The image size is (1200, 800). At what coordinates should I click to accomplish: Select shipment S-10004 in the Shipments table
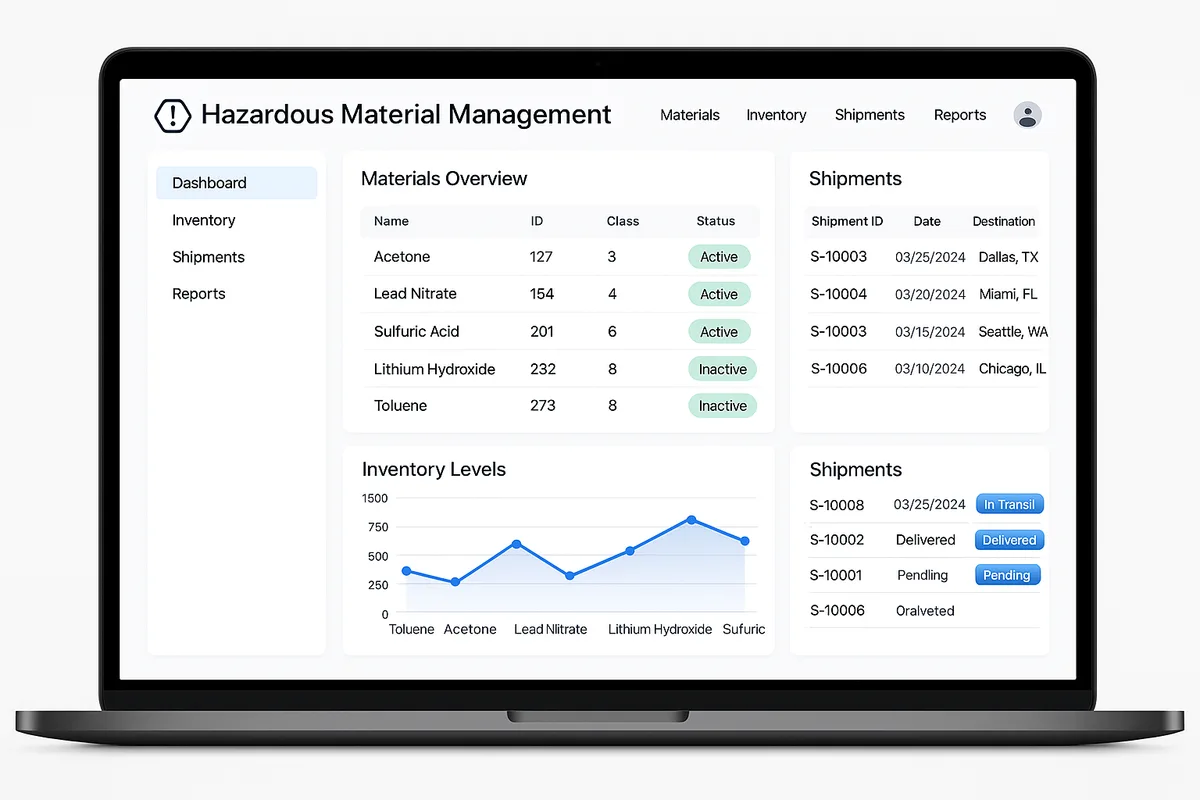click(838, 294)
